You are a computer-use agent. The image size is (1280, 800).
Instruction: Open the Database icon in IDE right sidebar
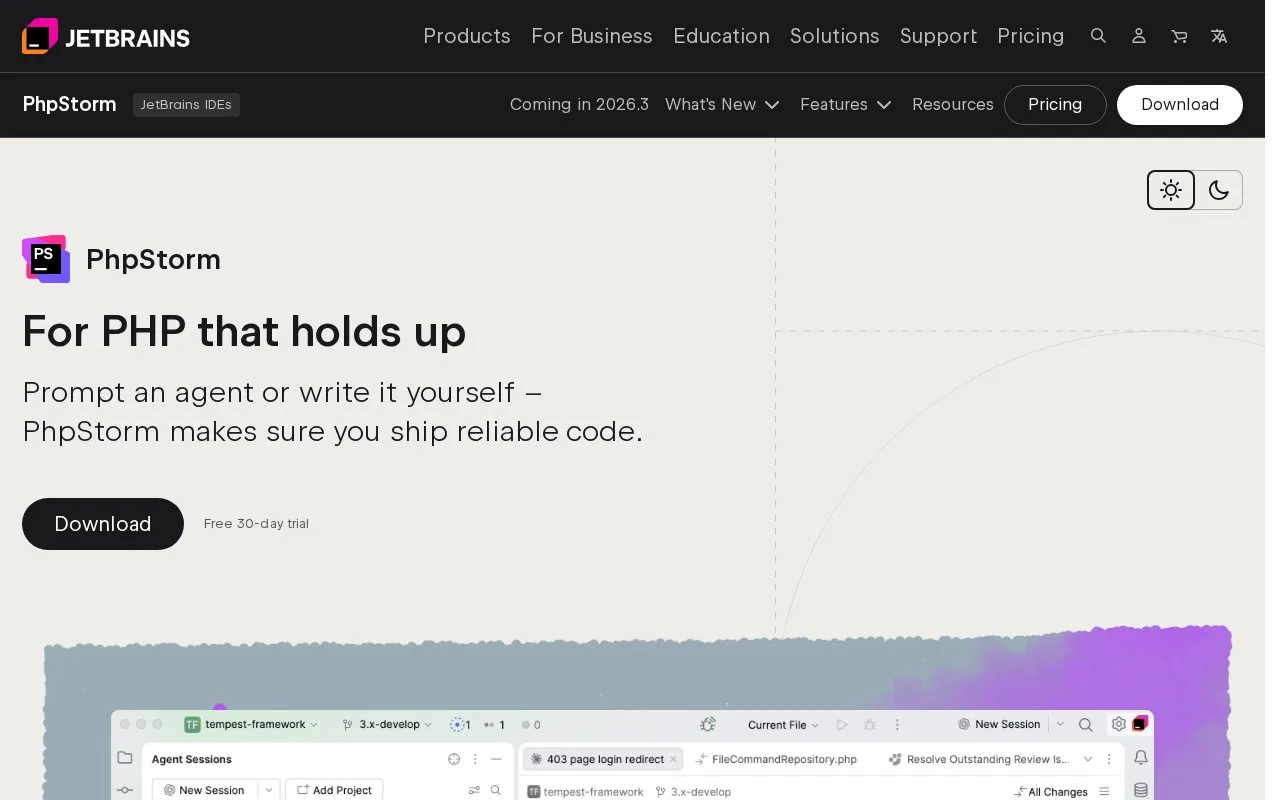(1141, 790)
